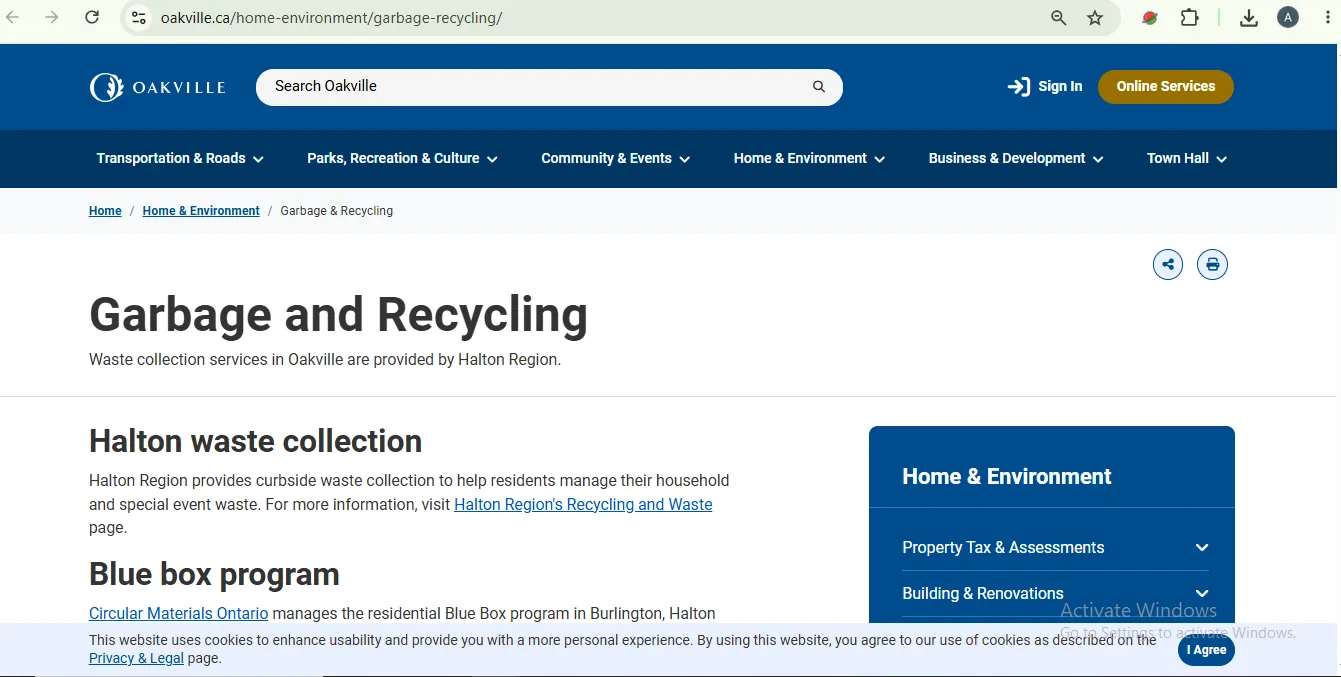This screenshot has width=1341, height=677.
Task: Open site information icon in address bar
Action: pyautogui.click(x=139, y=18)
